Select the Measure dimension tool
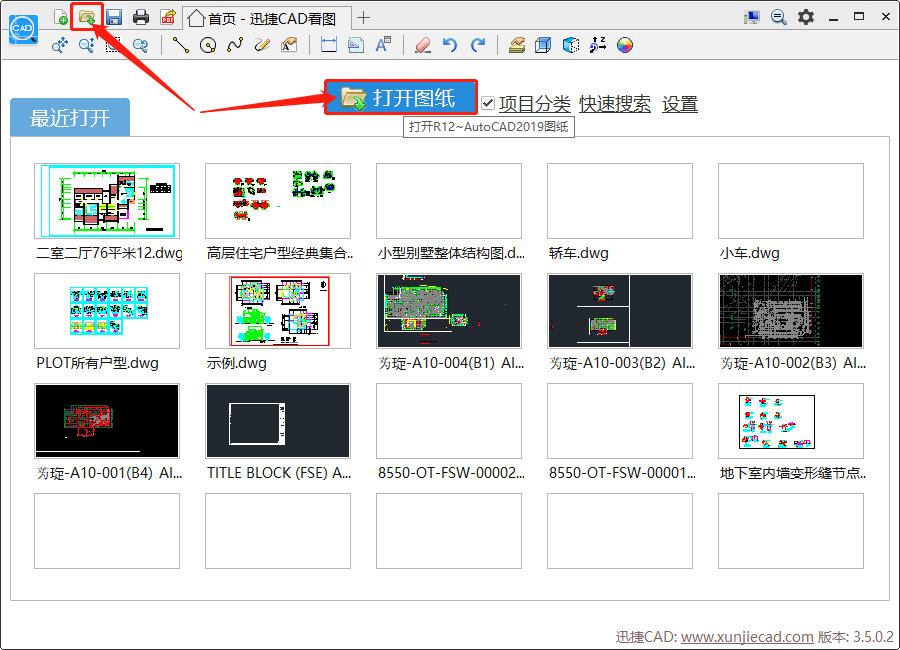The image size is (900, 650). pyautogui.click(x=330, y=45)
